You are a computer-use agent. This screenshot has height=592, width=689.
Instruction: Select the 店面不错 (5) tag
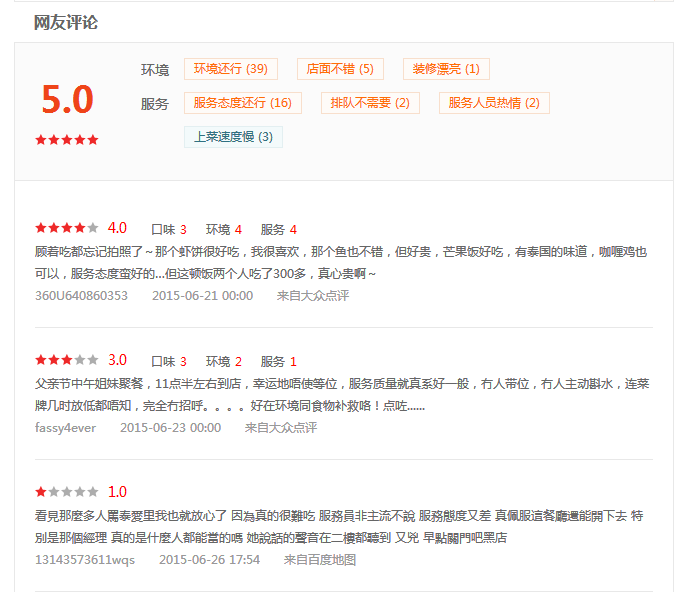tap(340, 69)
